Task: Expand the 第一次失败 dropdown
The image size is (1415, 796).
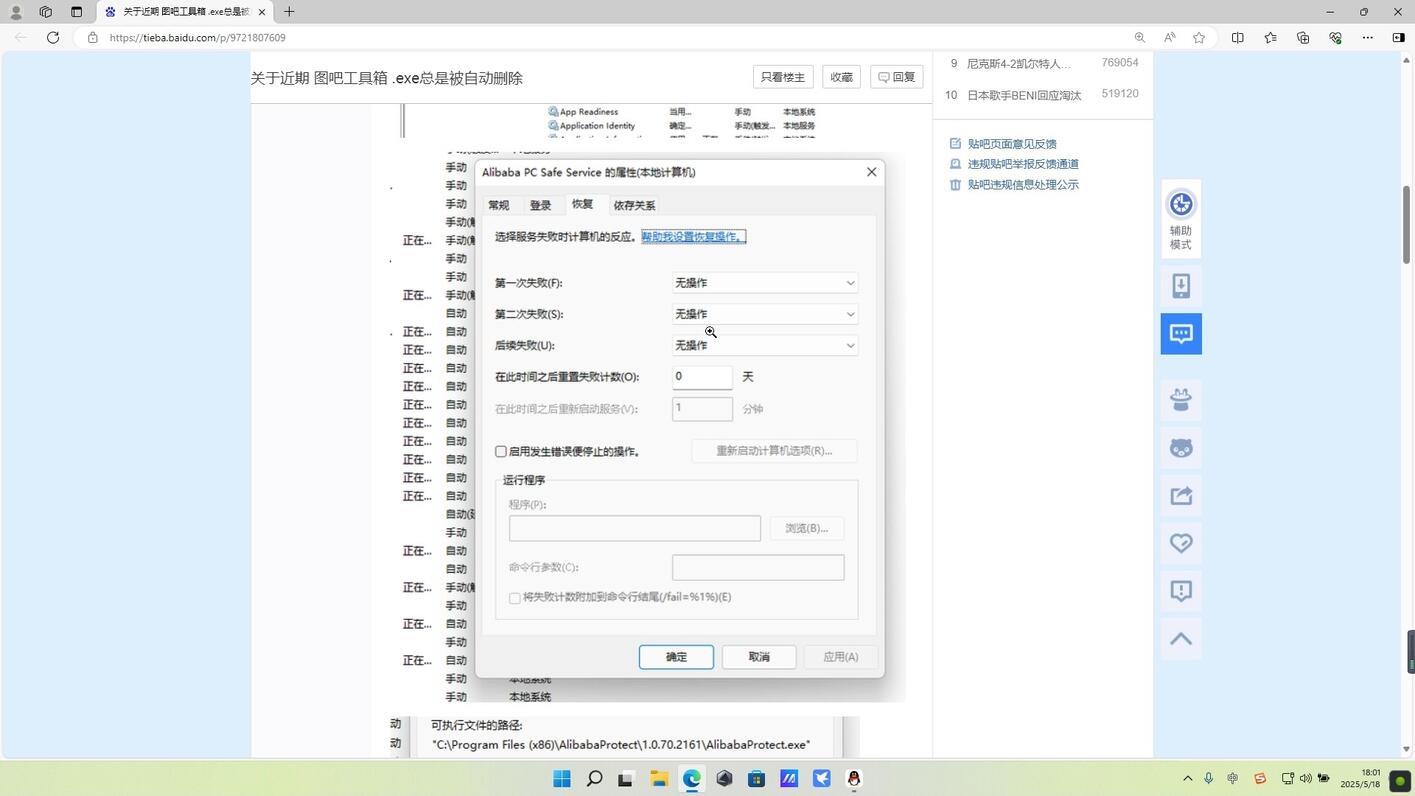Action: (765, 283)
